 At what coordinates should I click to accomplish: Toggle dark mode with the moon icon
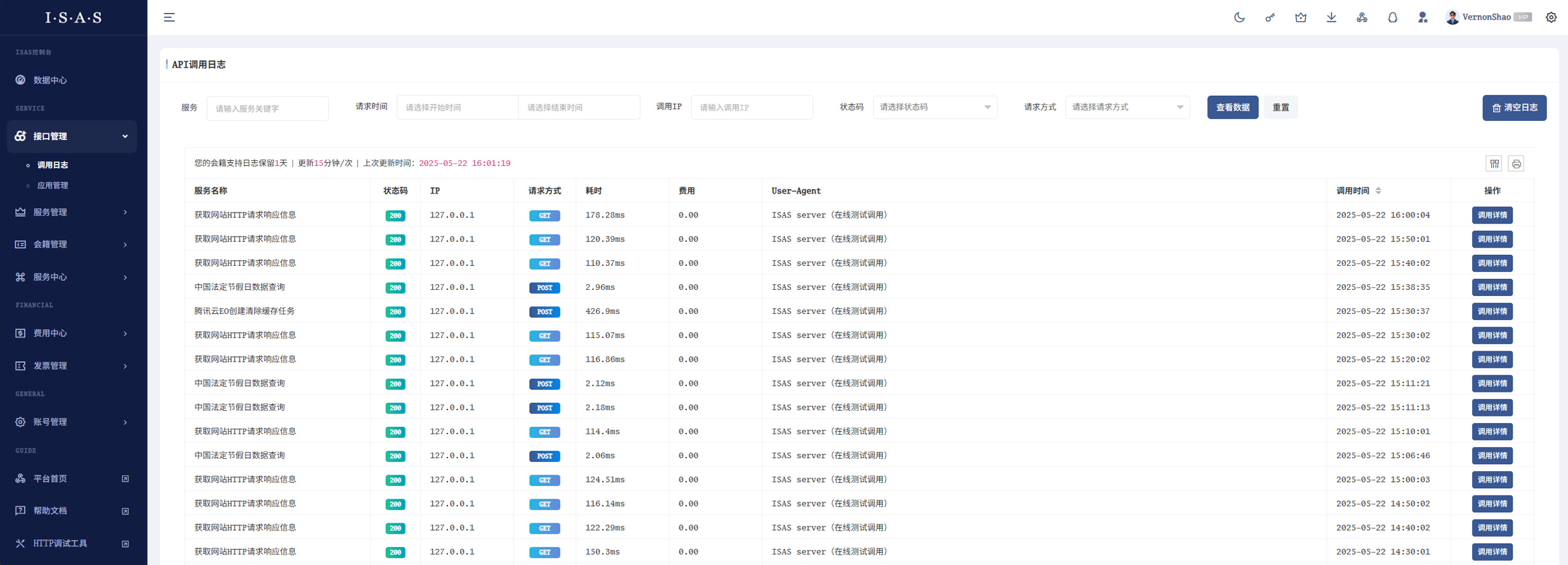coord(1239,17)
